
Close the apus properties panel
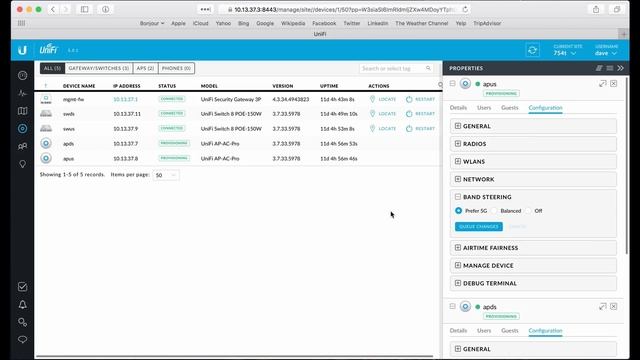click(613, 84)
